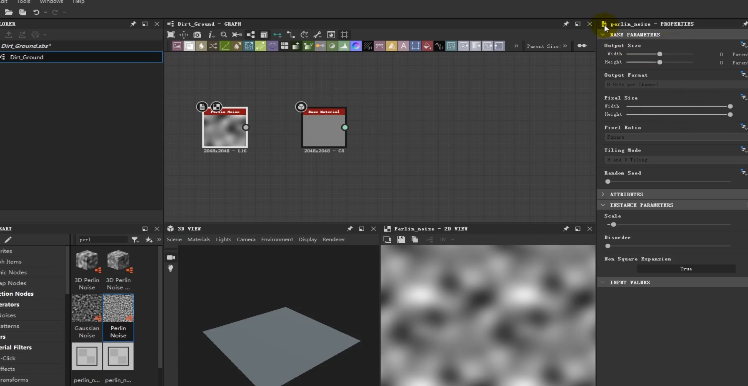The image size is (748, 386).
Task: Click the document badge above Perlin Noise node
Action: (202, 106)
